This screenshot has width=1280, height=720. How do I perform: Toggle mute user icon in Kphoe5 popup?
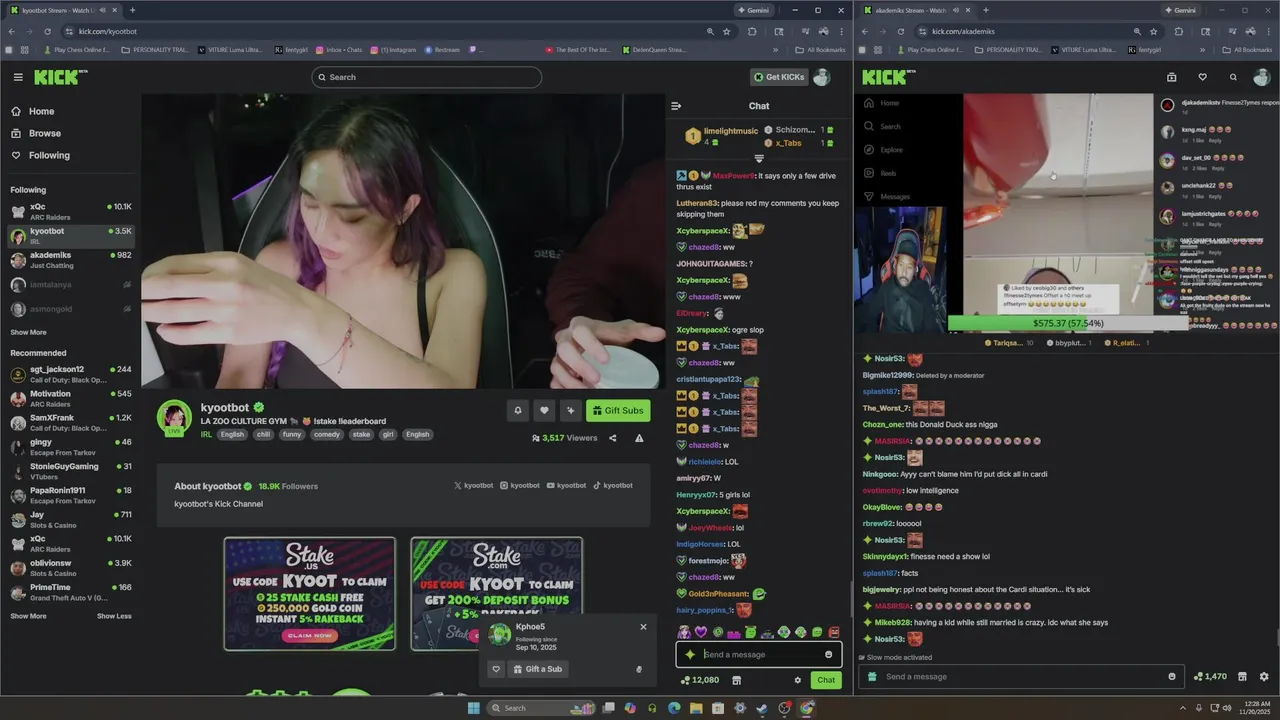pyautogui.click(x=639, y=669)
